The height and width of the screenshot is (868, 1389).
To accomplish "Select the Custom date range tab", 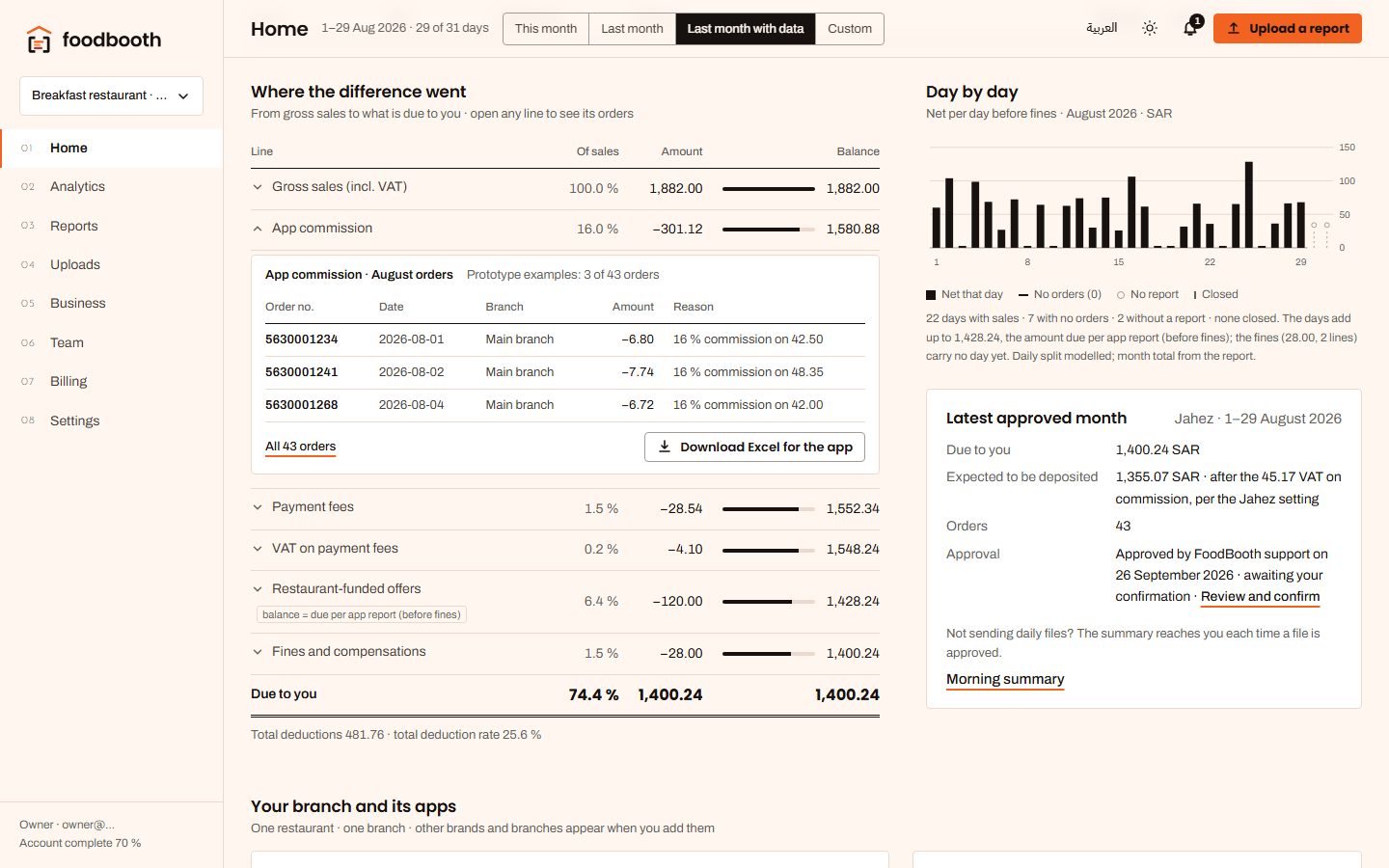I will pos(850,29).
